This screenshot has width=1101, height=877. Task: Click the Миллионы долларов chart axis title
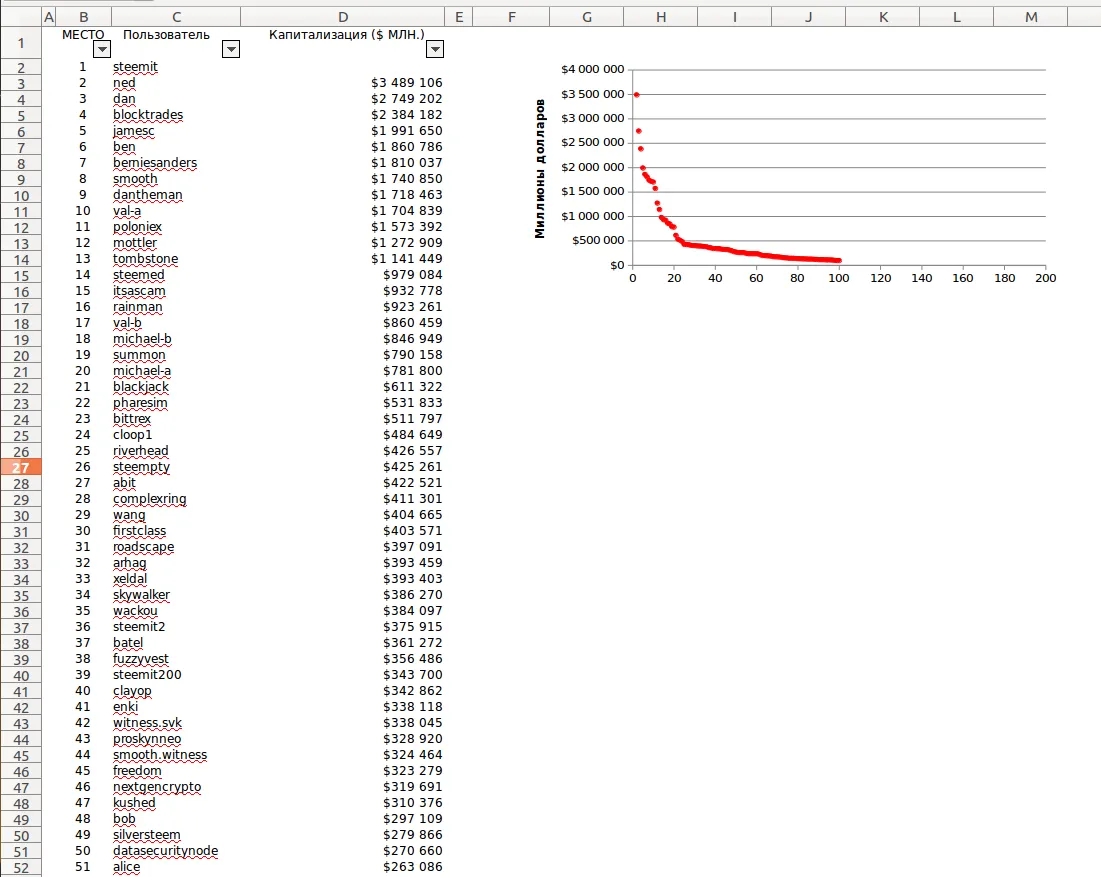click(x=540, y=168)
